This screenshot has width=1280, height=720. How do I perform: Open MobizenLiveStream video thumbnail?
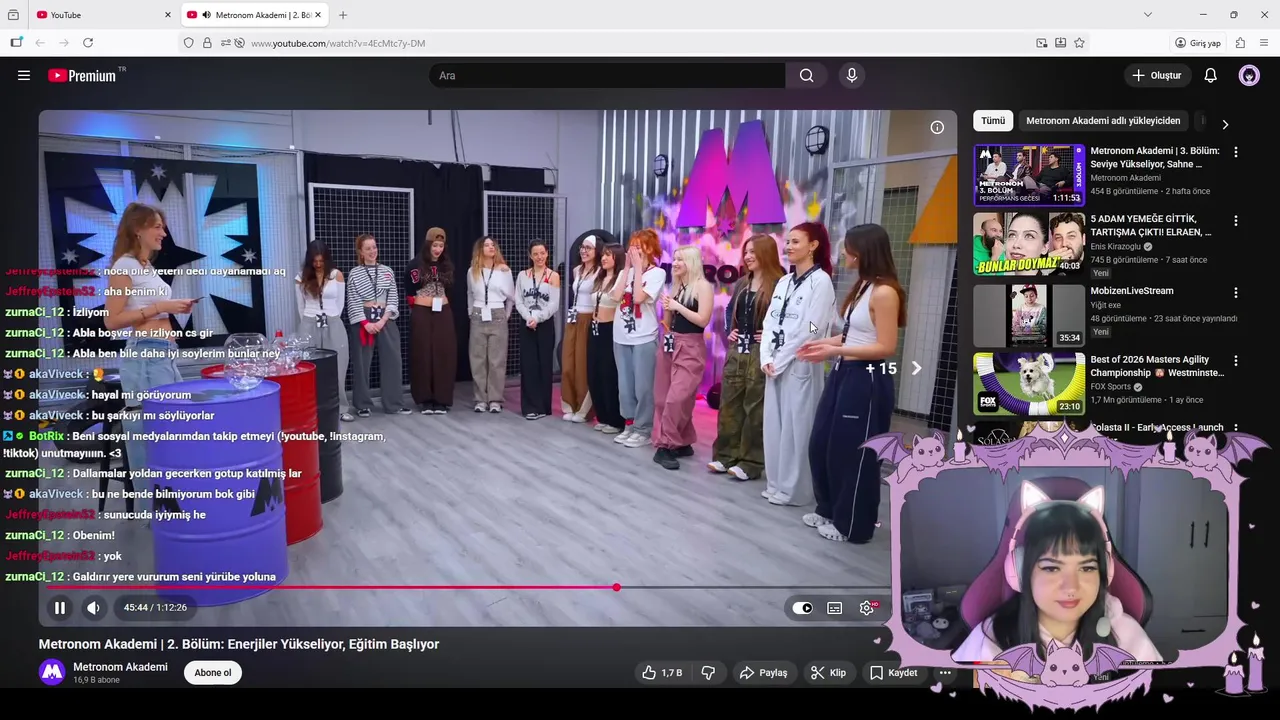click(x=1029, y=315)
